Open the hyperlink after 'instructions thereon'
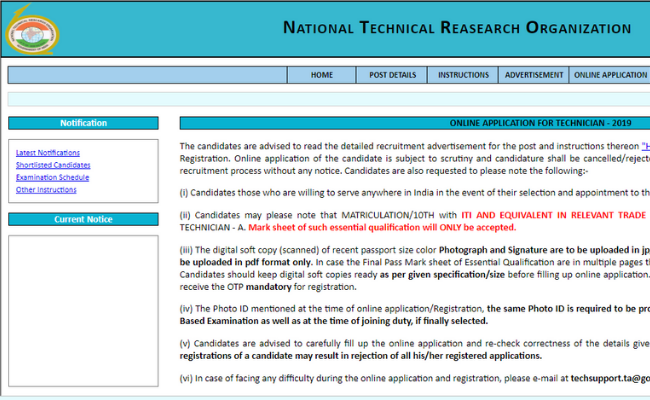650x400 pixels. [645, 146]
